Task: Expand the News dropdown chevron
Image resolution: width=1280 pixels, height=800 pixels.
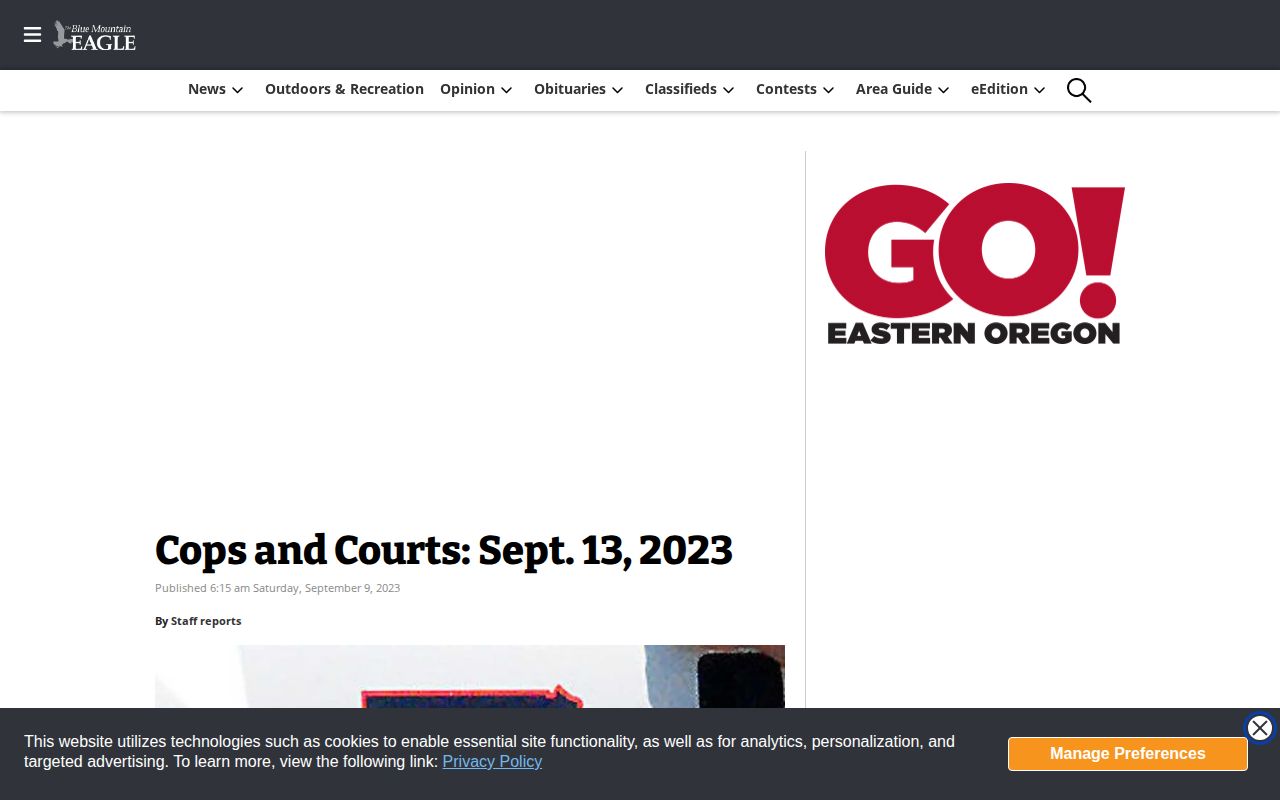Action: point(238,90)
